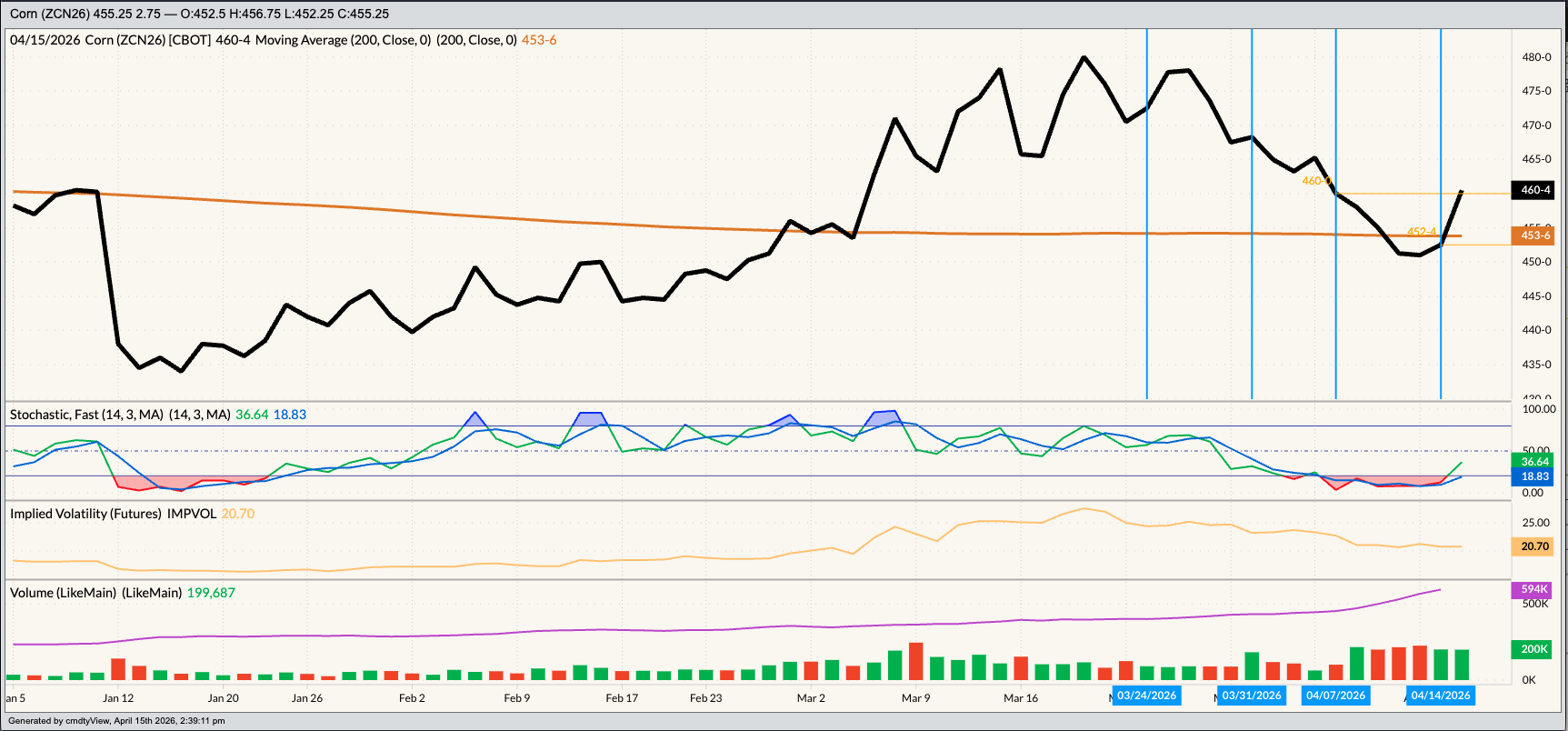Select the 03/31/2026 date marker label
Screen dimensions: 1568x731
click(1252, 696)
